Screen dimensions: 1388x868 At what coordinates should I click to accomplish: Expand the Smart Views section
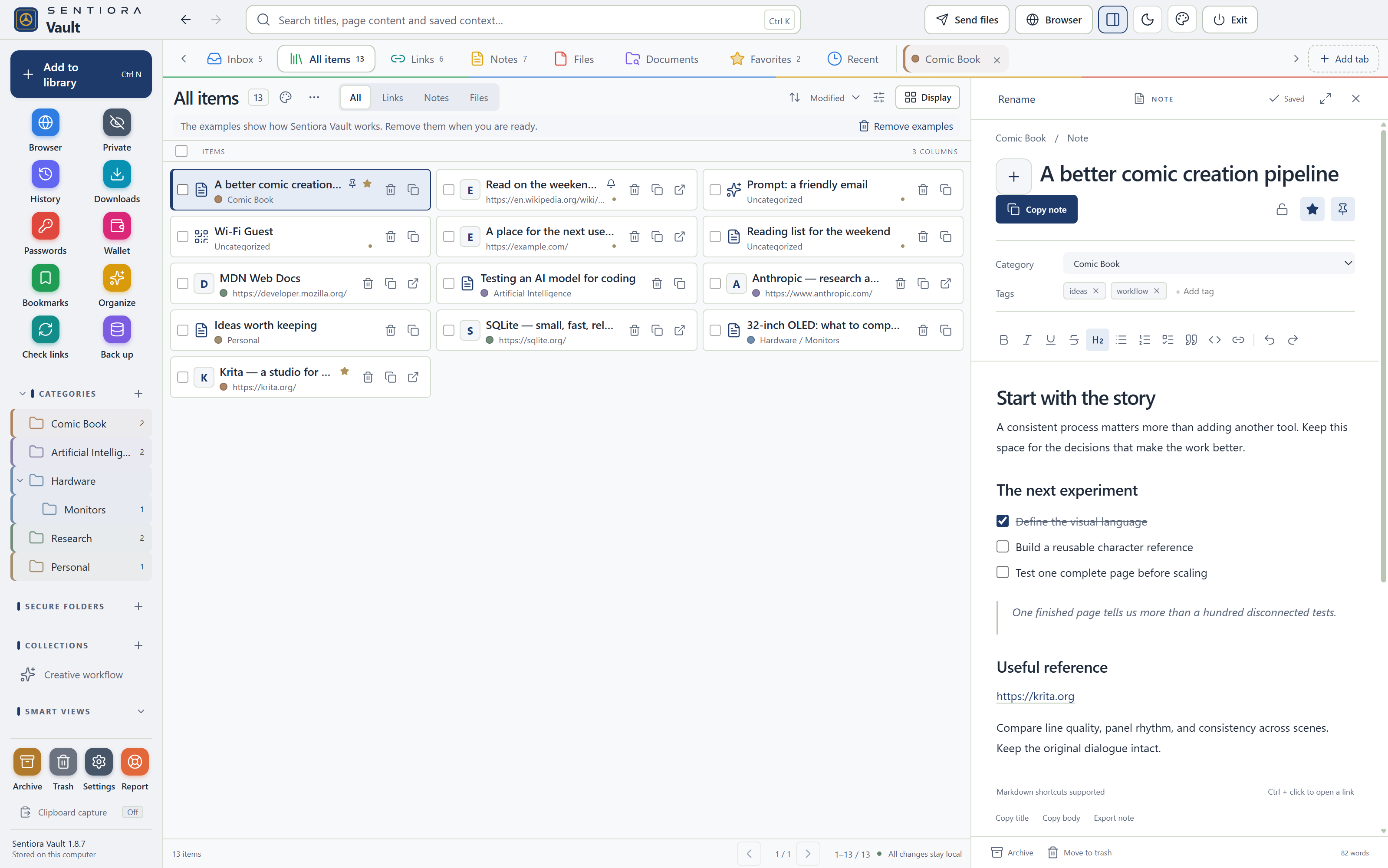141,711
